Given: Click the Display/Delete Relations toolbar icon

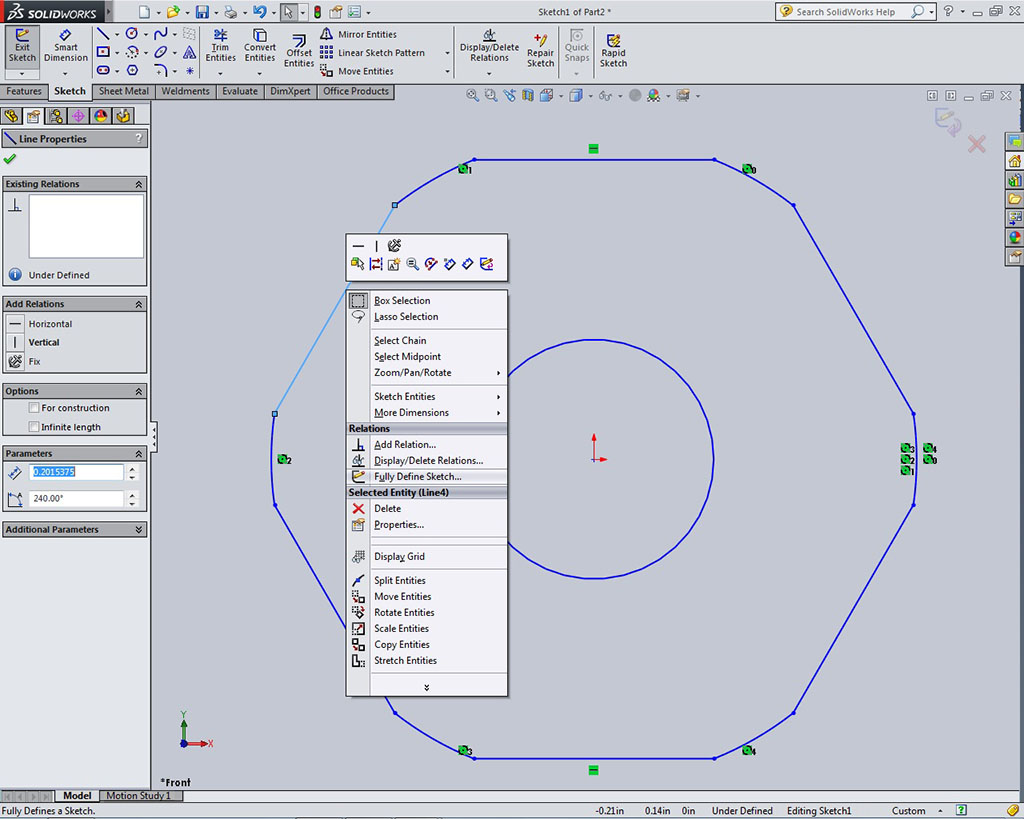Looking at the screenshot, I should (x=489, y=45).
